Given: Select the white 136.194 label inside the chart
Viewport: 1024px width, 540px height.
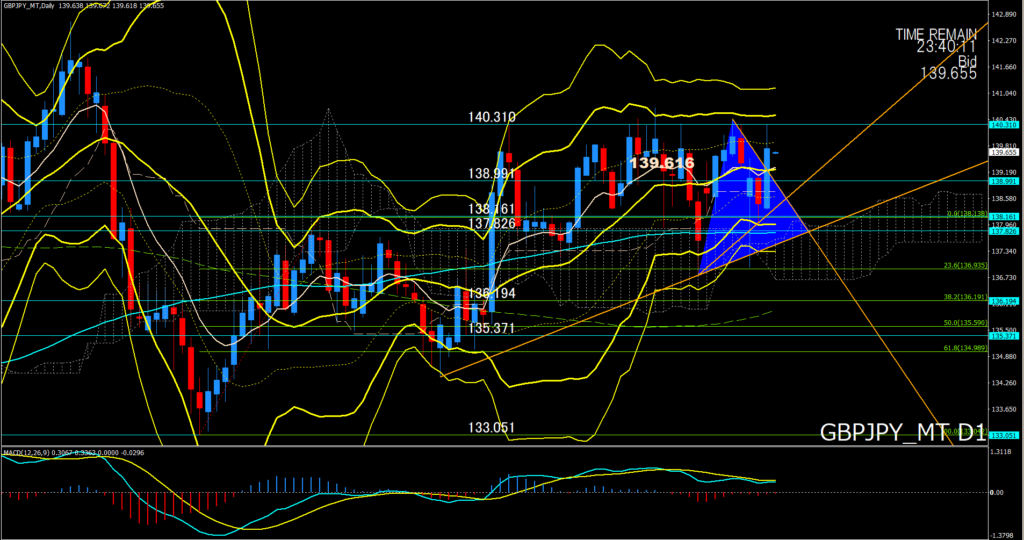Looking at the screenshot, I should [492, 294].
